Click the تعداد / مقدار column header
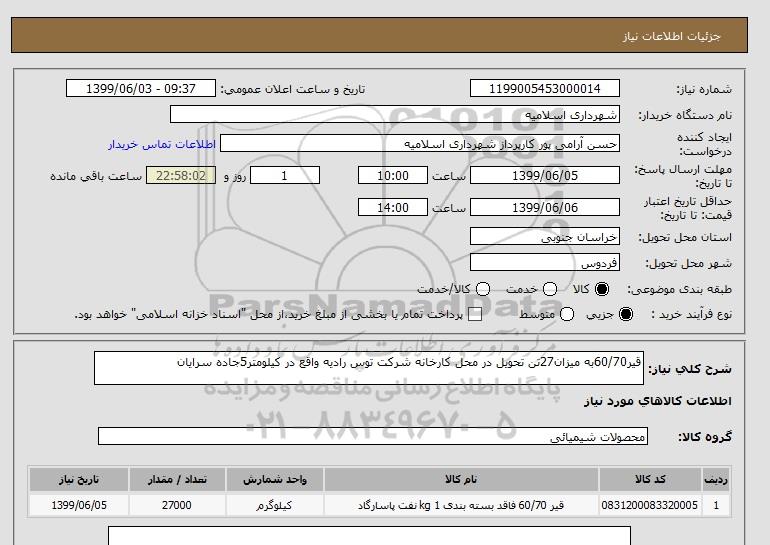The width and height of the screenshot is (770, 545). click(x=177, y=480)
